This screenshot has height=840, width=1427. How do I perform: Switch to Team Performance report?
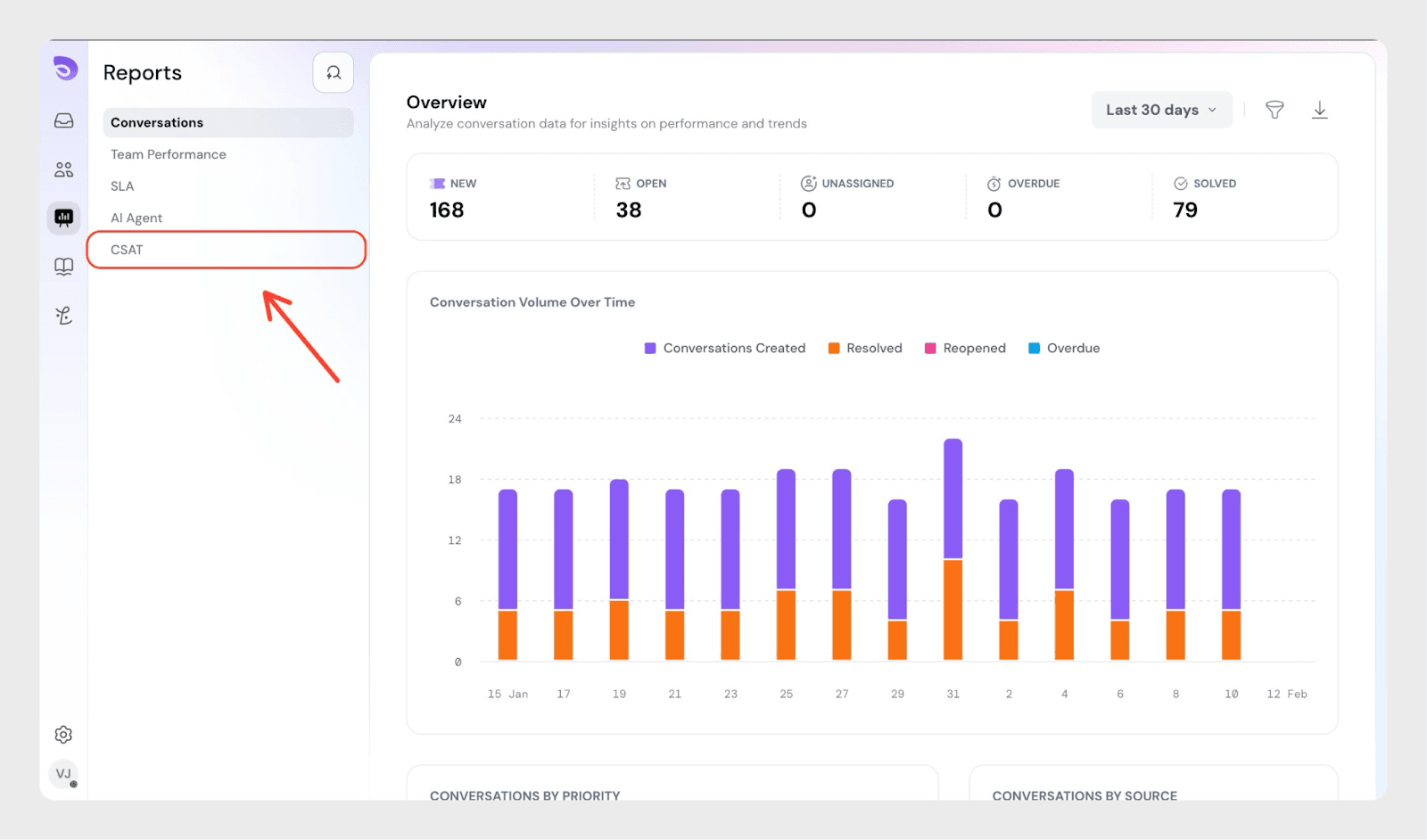169,154
